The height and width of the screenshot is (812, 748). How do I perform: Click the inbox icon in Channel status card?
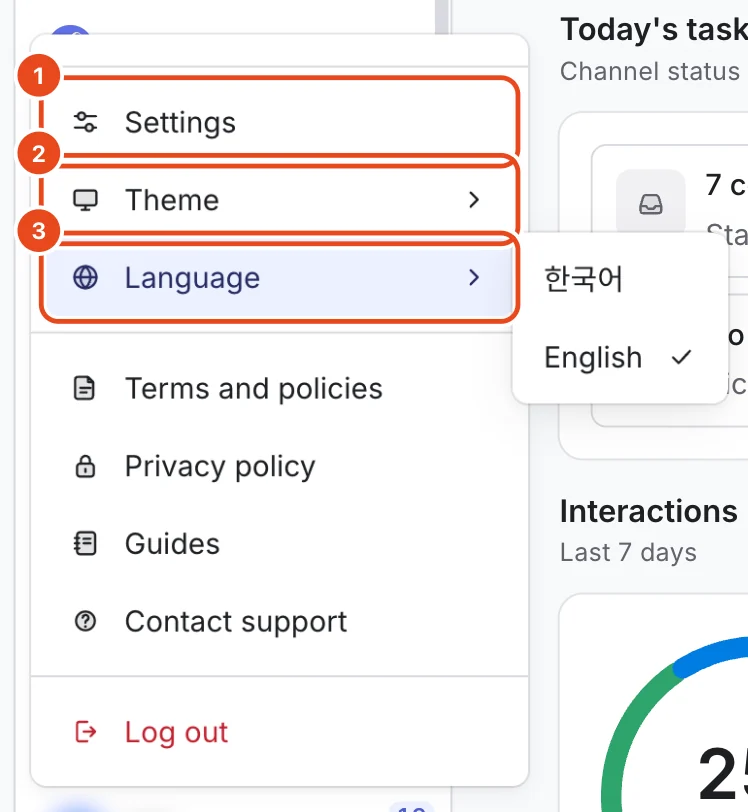click(651, 204)
